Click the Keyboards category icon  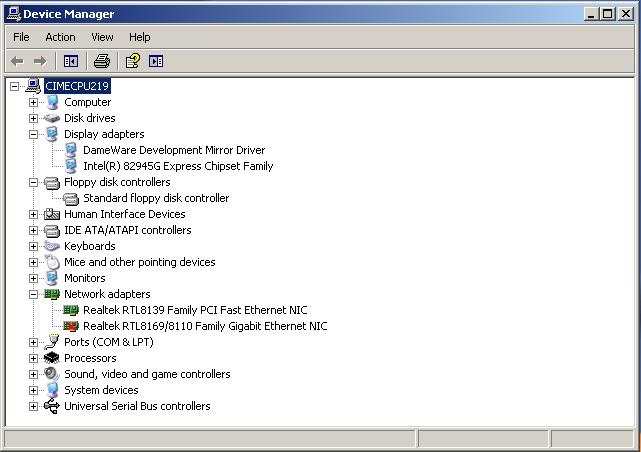52,246
